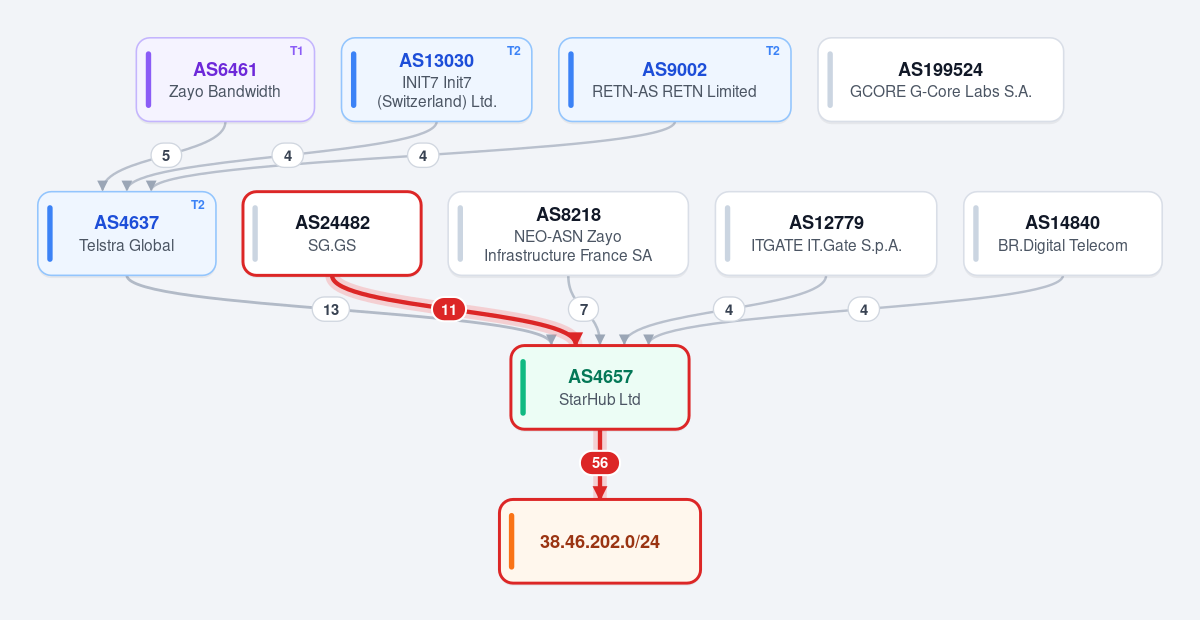This screenshot has width=1200, height=620.
Task: Click the AS4657 StarHub Ltd node
Action: click(x=600, y=387)
